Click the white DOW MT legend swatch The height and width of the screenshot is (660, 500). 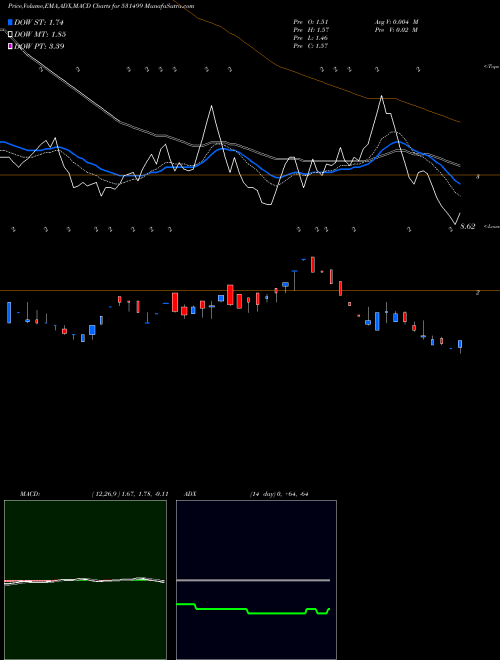[x=11, y=34]
